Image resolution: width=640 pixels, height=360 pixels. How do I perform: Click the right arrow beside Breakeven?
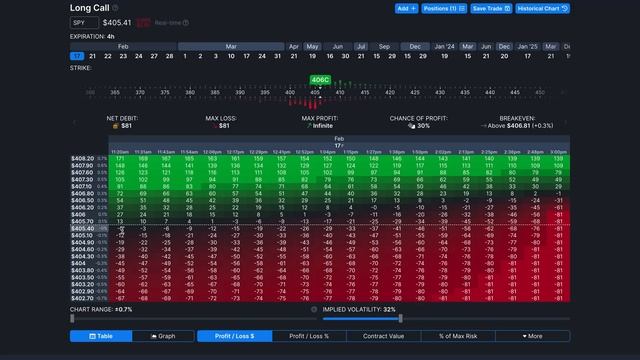(x=565, y=122)
